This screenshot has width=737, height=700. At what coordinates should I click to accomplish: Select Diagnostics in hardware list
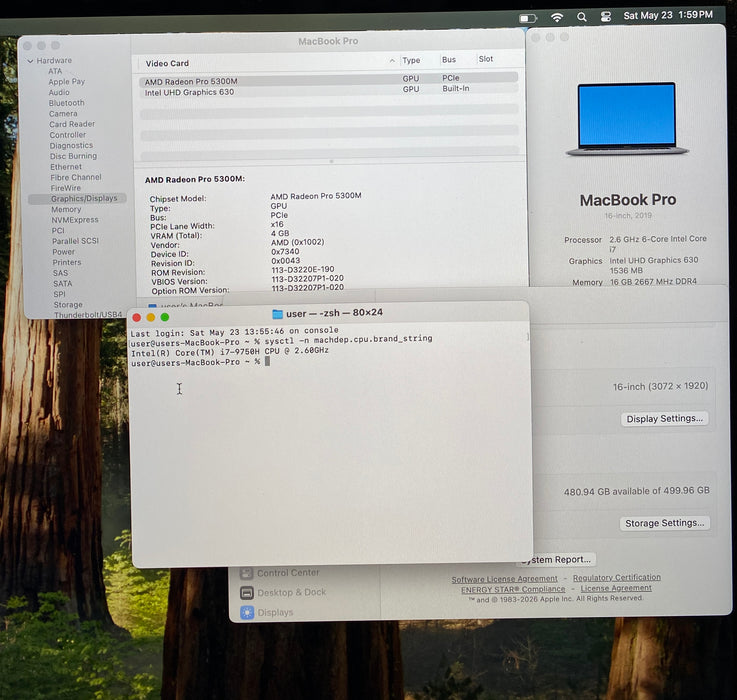[71, 145]
